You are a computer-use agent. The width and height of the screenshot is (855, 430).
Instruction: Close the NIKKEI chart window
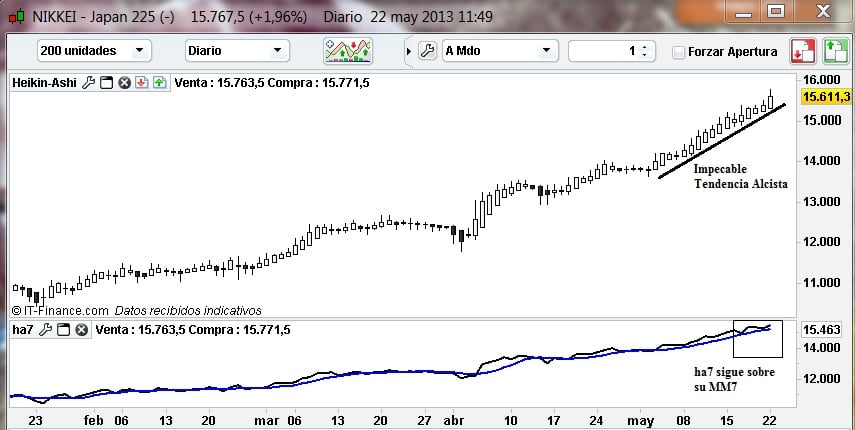822,11
